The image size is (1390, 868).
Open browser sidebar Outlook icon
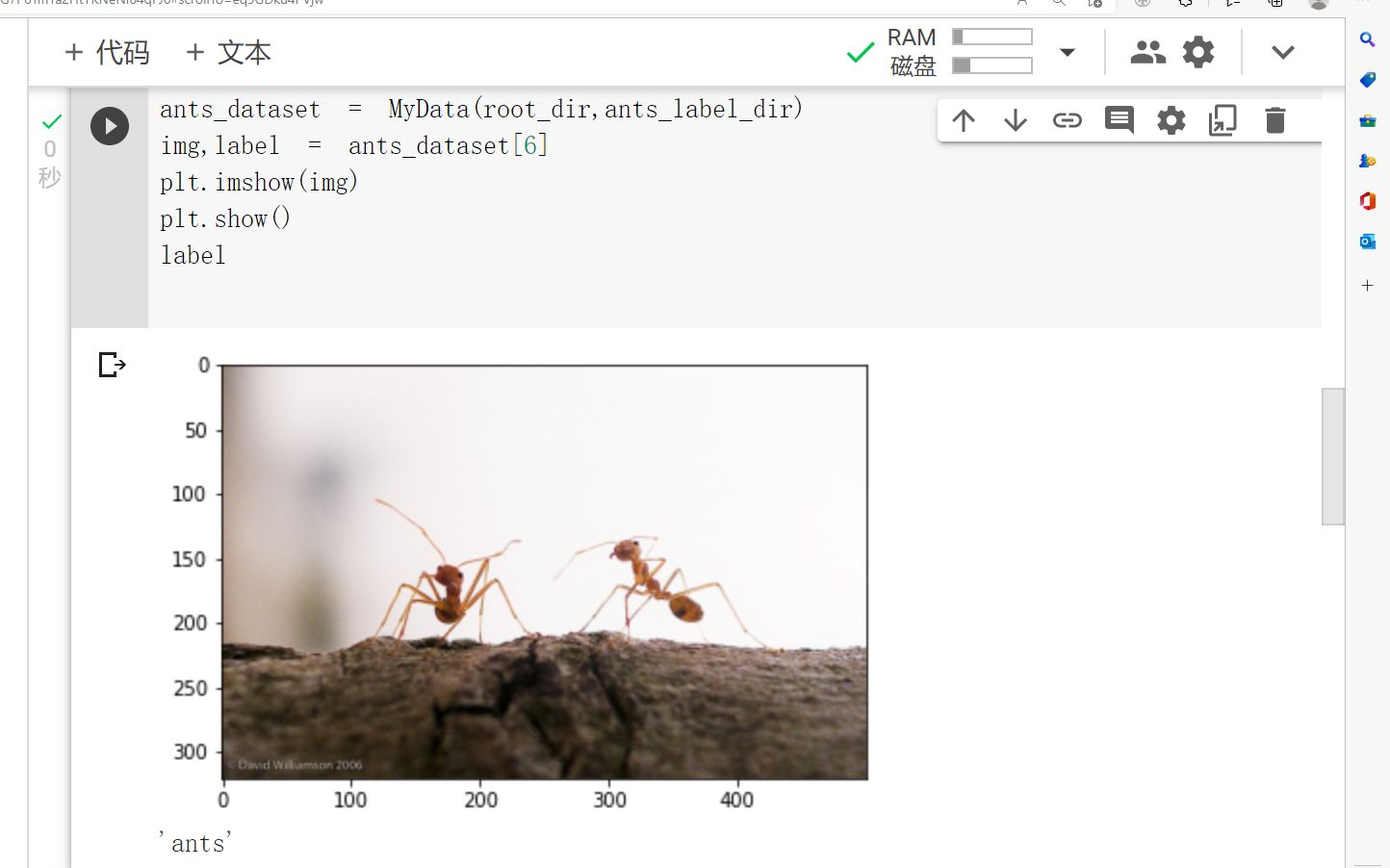(1367, 242)
